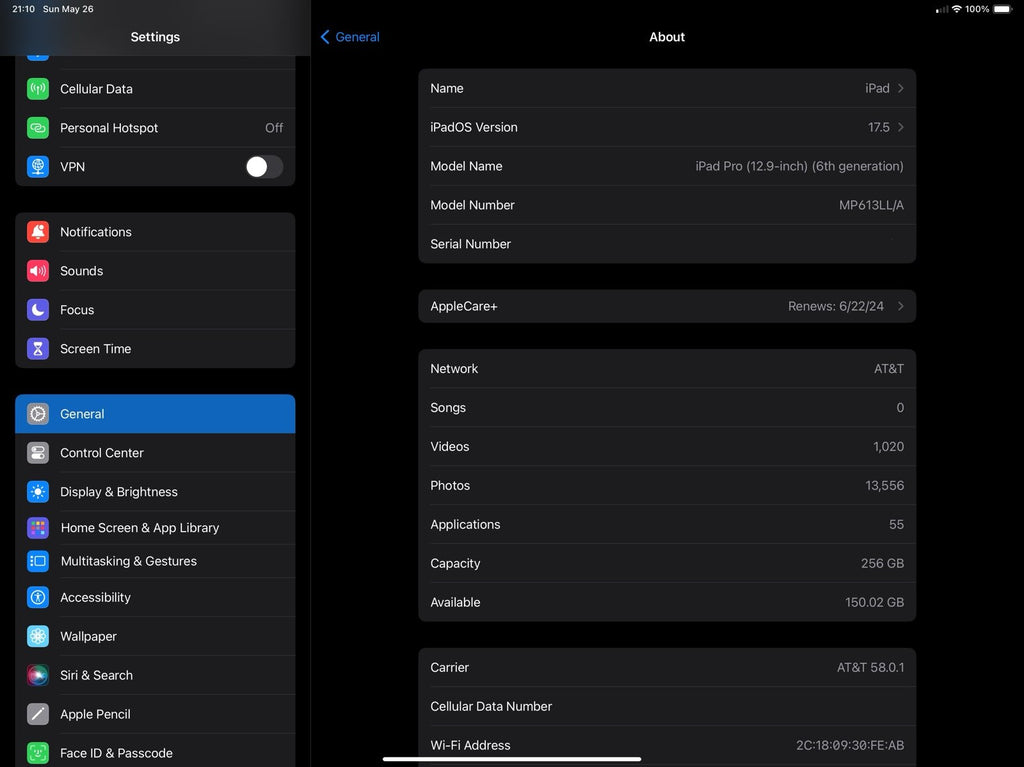Toggle the VPN switch on
The image size is (1024, 767).
coord(264,167)
